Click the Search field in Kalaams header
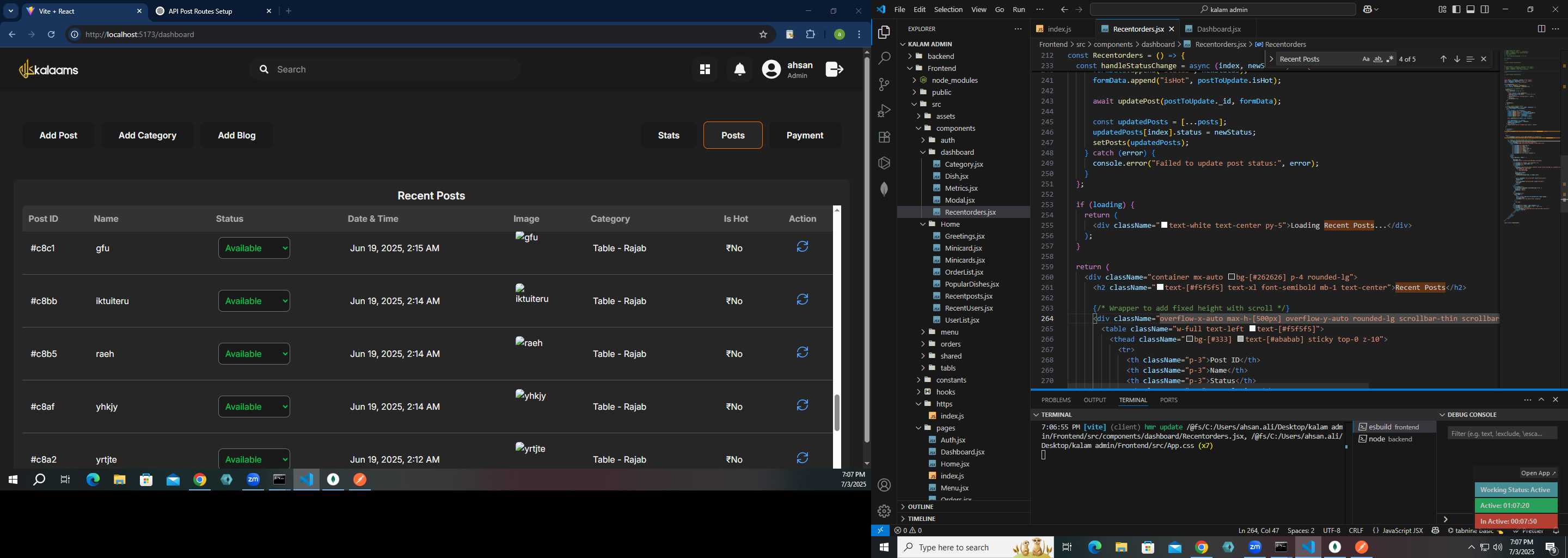 point(385,69)
